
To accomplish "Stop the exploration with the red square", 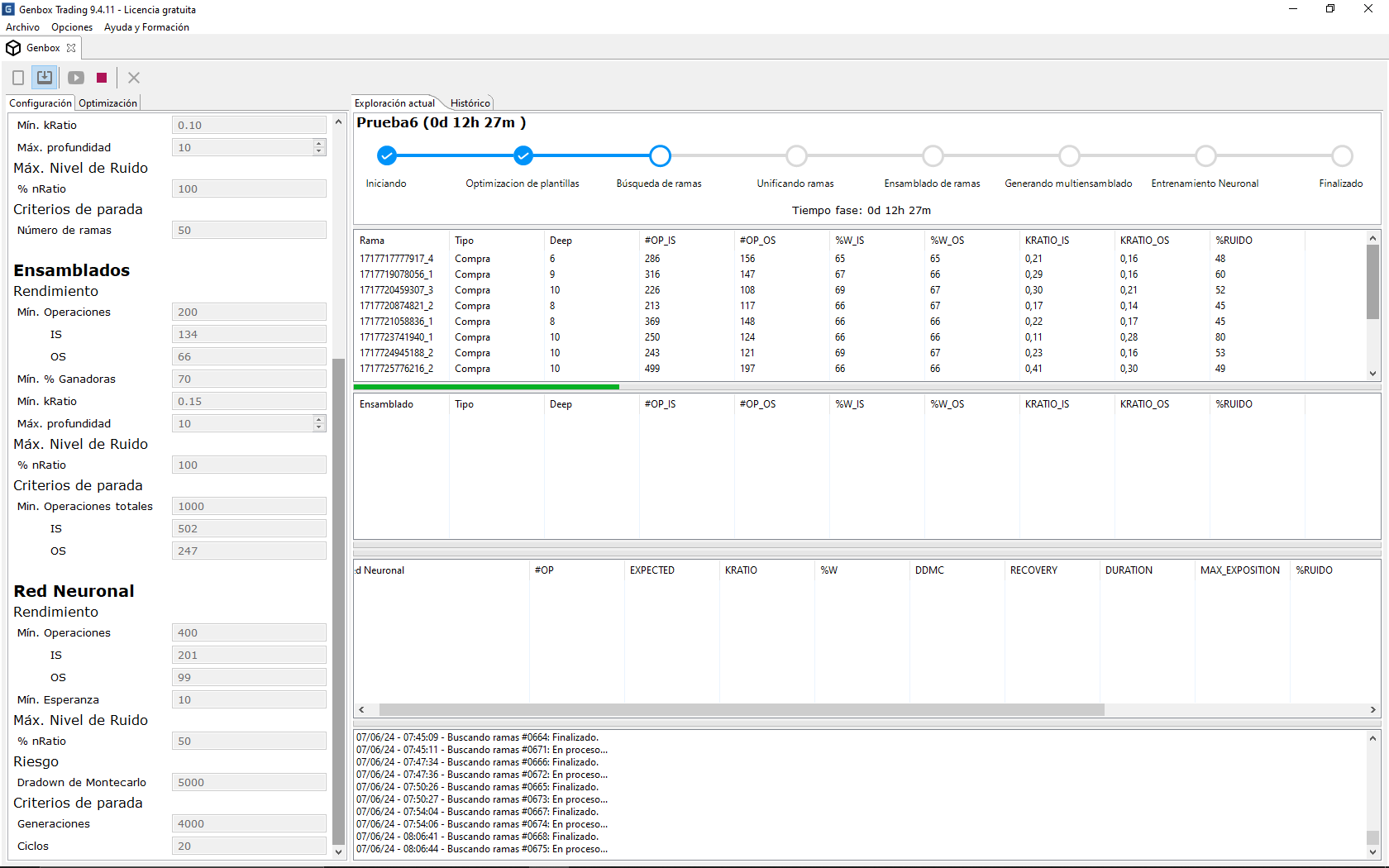I will point(102,78).
